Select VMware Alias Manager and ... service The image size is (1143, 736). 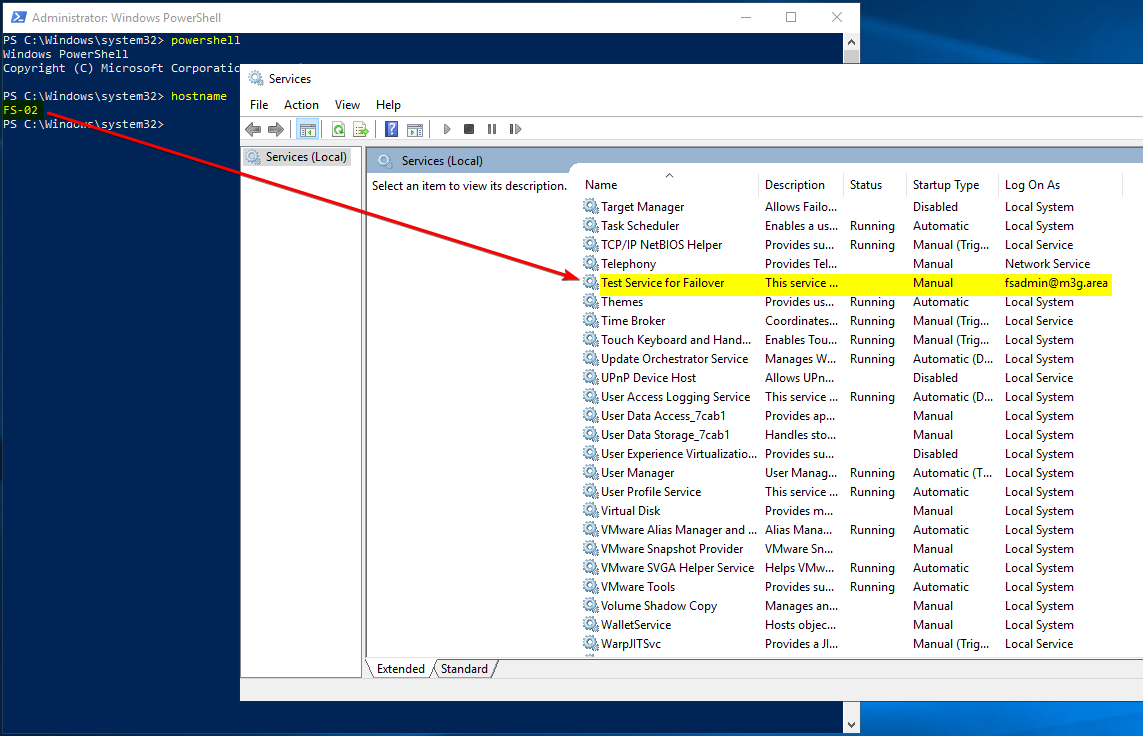tap(678, 530)
